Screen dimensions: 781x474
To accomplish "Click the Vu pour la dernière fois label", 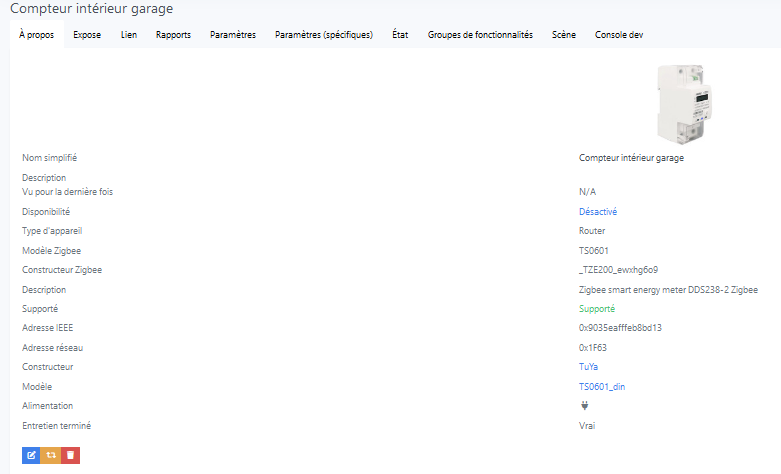I will click(67, 192).
